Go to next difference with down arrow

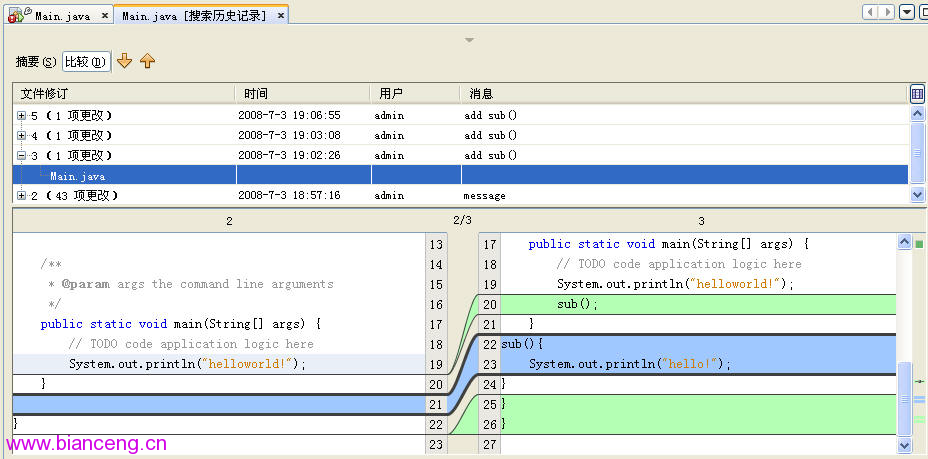pyautogui.click(x=124, y=60)
